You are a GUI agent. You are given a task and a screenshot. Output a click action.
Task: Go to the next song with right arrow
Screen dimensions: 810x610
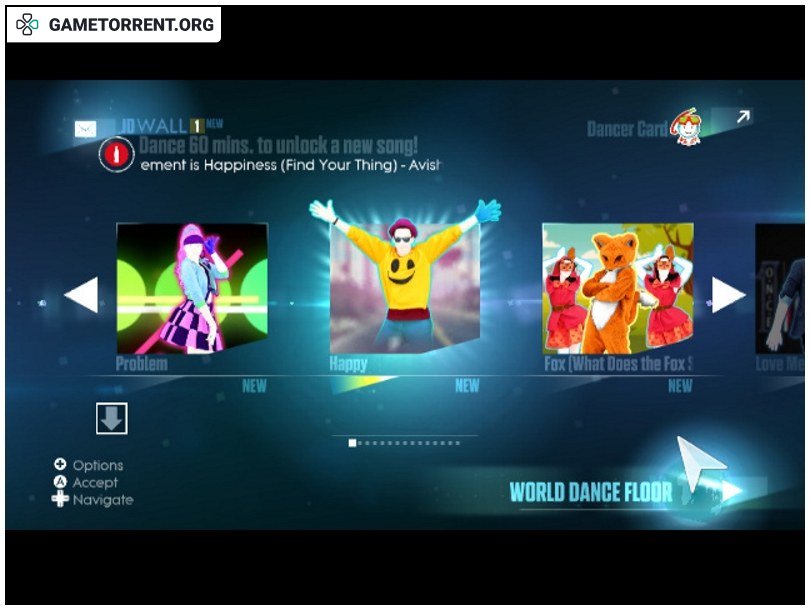pos(728,295)
